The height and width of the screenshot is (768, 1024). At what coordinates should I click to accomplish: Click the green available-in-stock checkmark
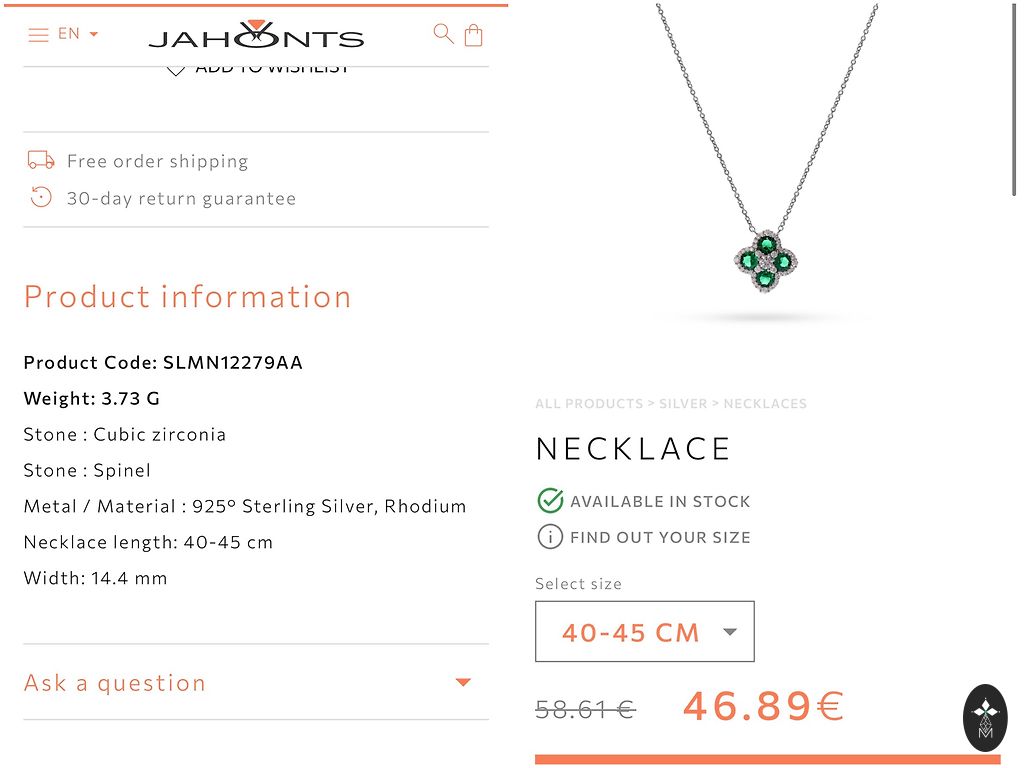[550, 501]
